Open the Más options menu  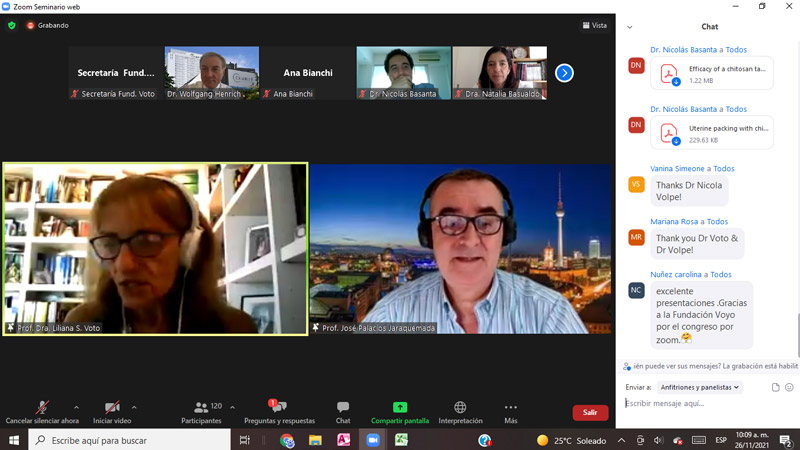(511, 408)
